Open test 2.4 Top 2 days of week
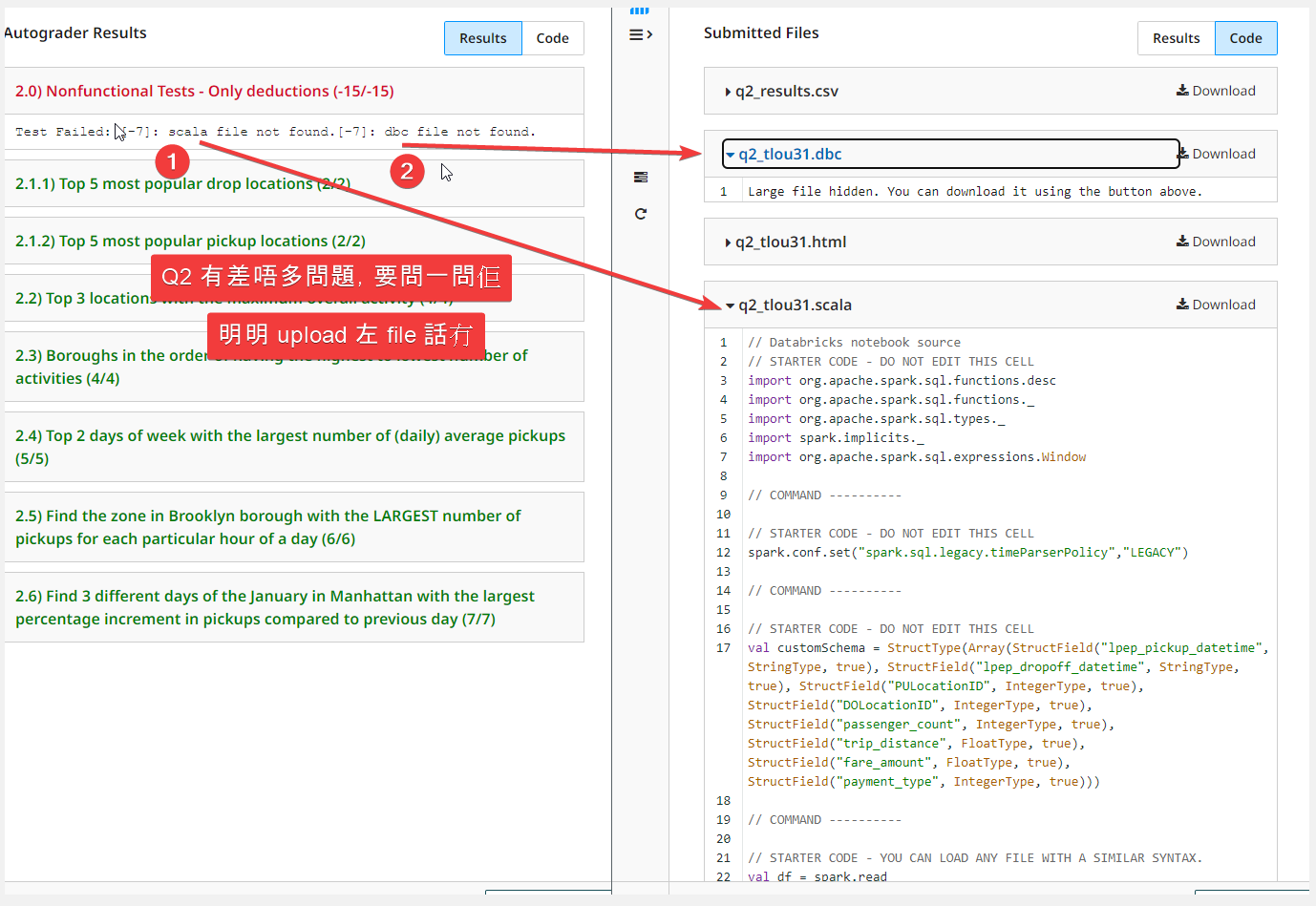 point(290,447)
